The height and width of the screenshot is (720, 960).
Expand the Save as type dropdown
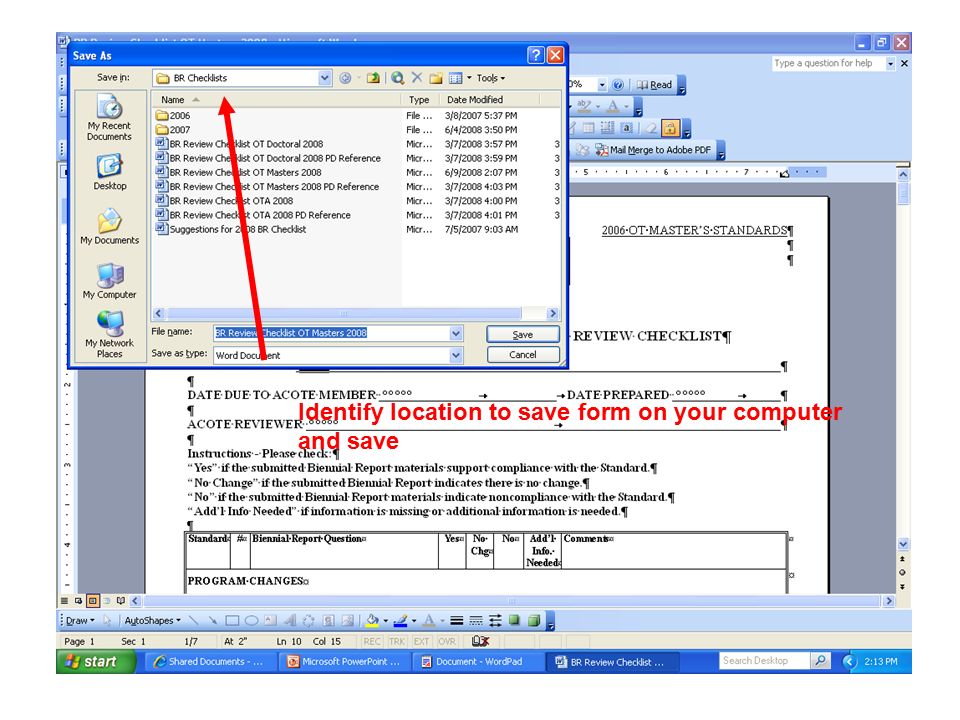[456, 355]
